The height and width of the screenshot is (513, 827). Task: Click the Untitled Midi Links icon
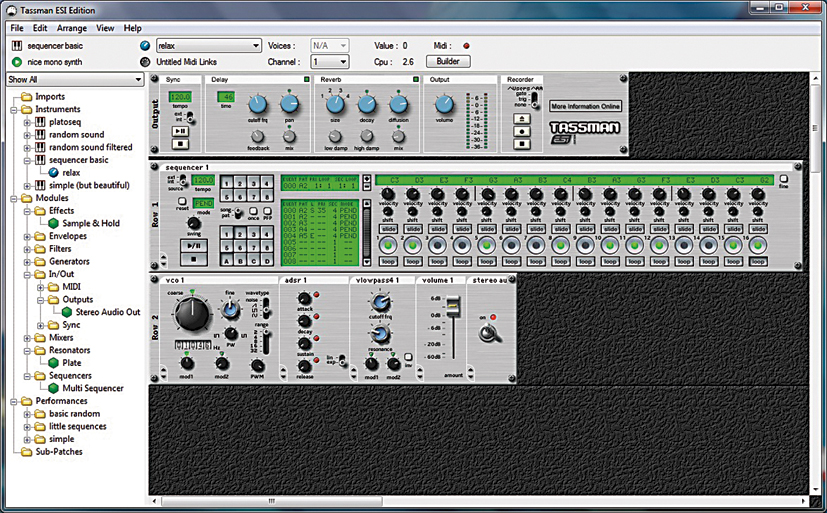[x=145, y=62]
